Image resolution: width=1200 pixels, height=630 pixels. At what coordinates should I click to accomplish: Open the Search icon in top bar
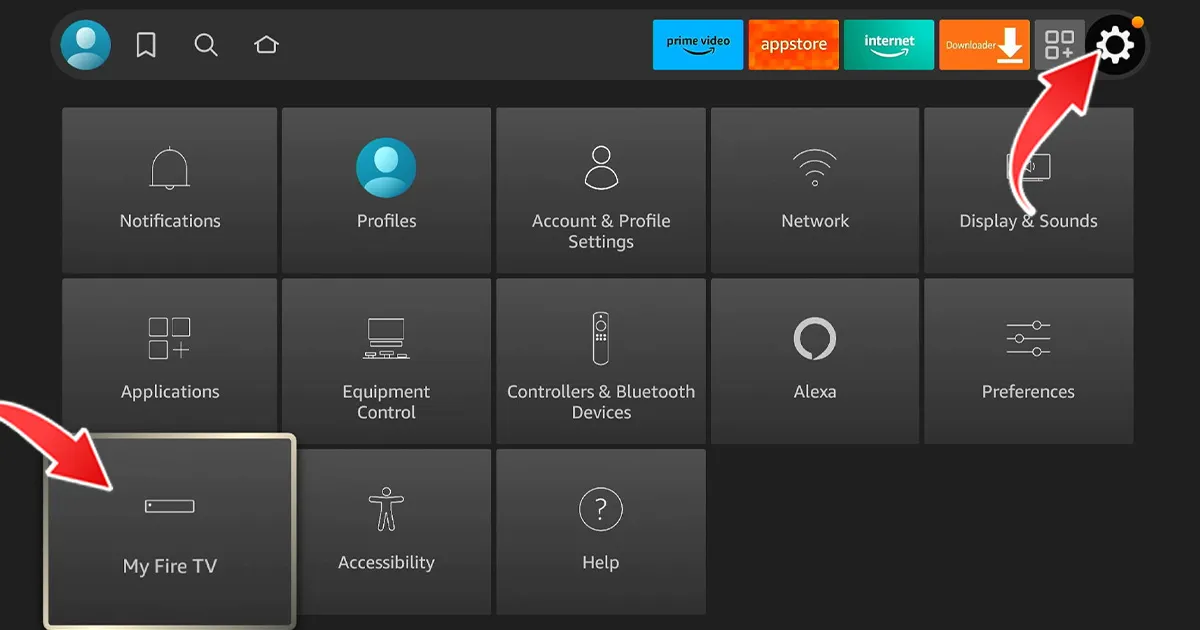206,44
